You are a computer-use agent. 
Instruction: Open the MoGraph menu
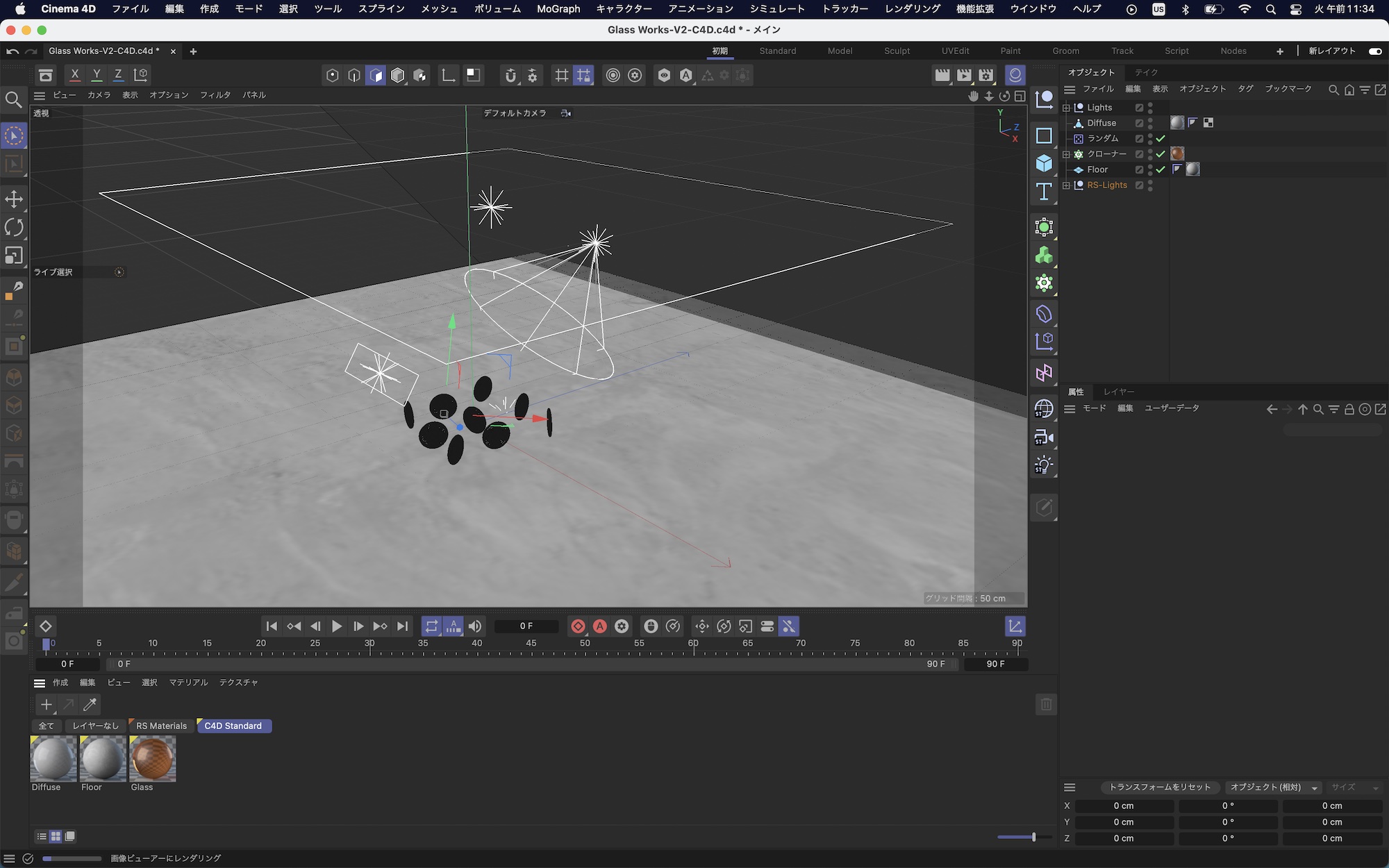pos(558,9)
